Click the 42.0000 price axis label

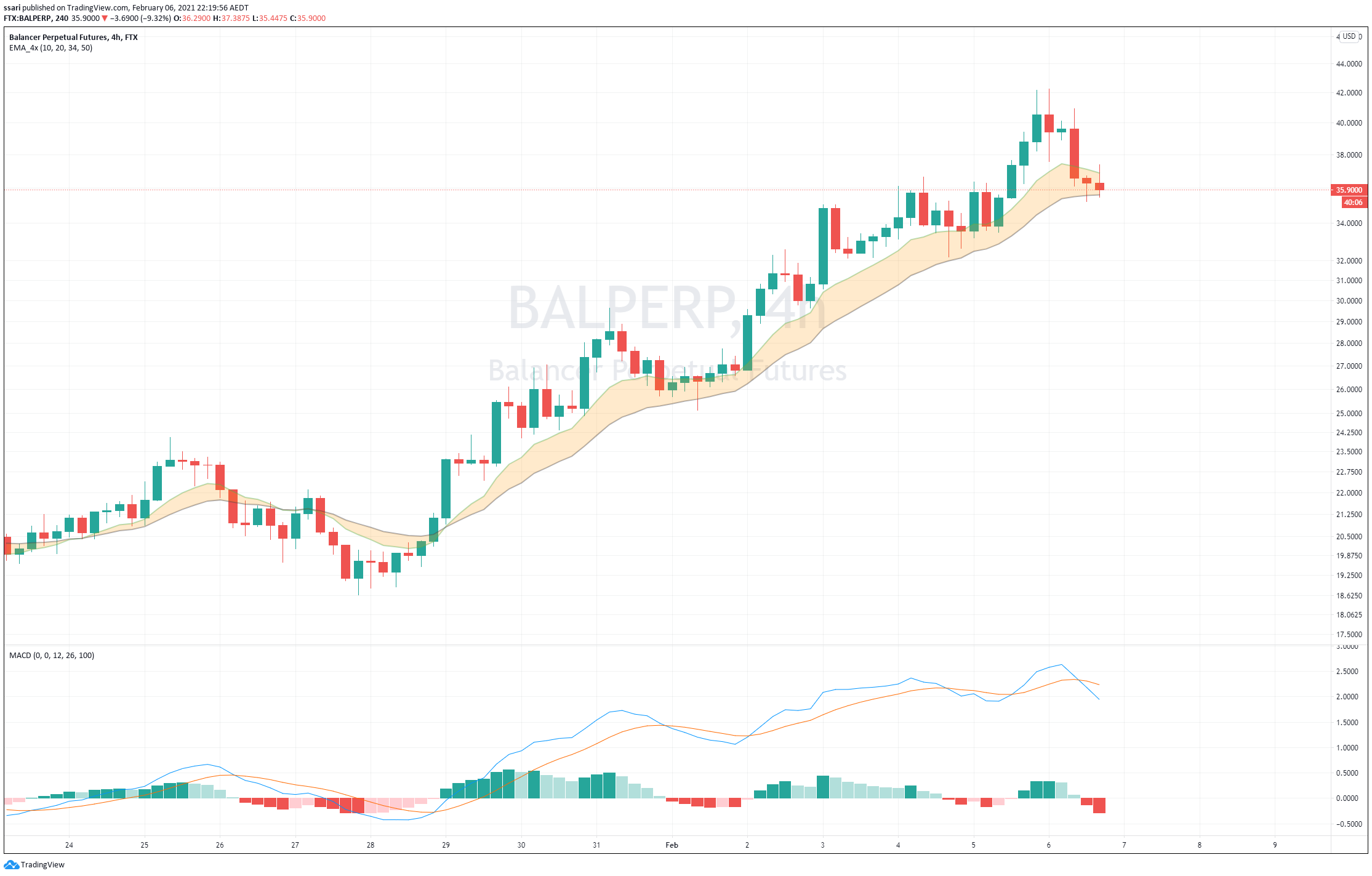[1349, 93]
